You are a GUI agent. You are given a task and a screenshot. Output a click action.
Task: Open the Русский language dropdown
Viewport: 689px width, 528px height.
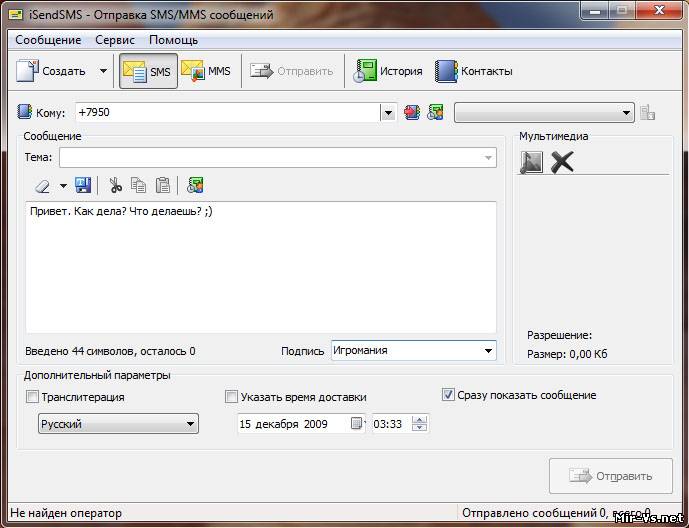[118, 424]
